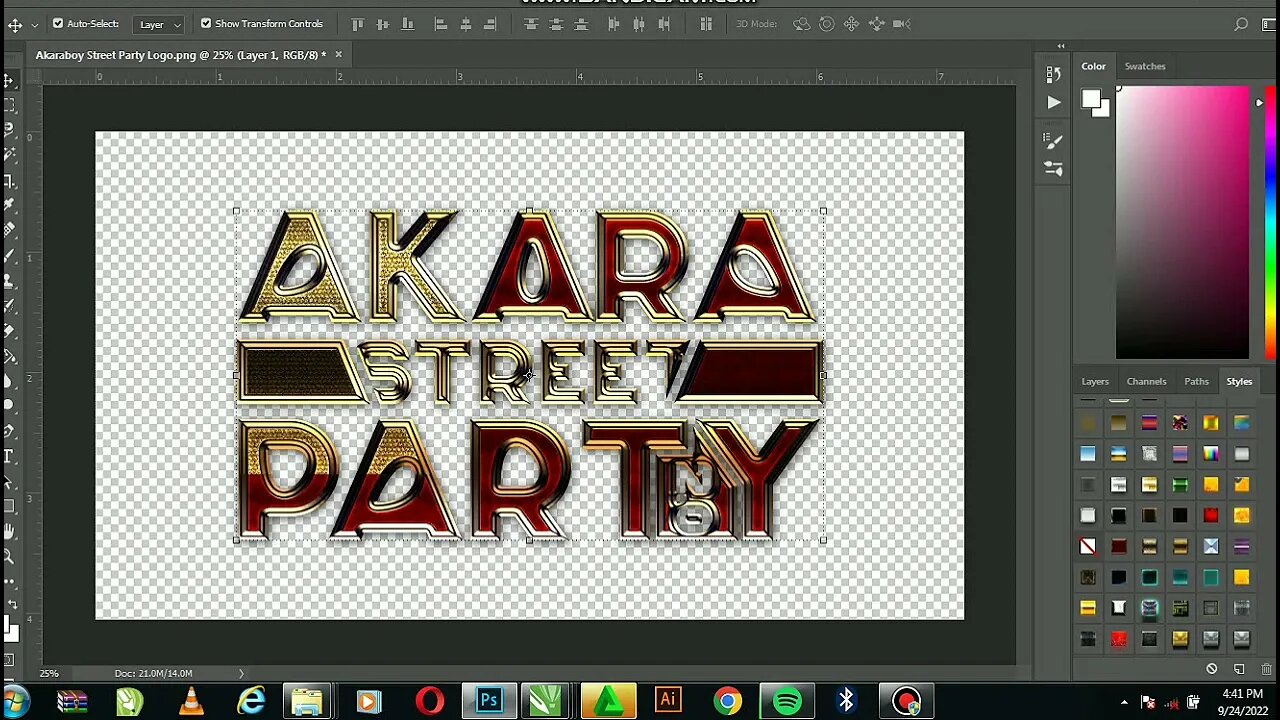Switch to the Color tab
The image size is (1280, 720).
click(1093, 66)
